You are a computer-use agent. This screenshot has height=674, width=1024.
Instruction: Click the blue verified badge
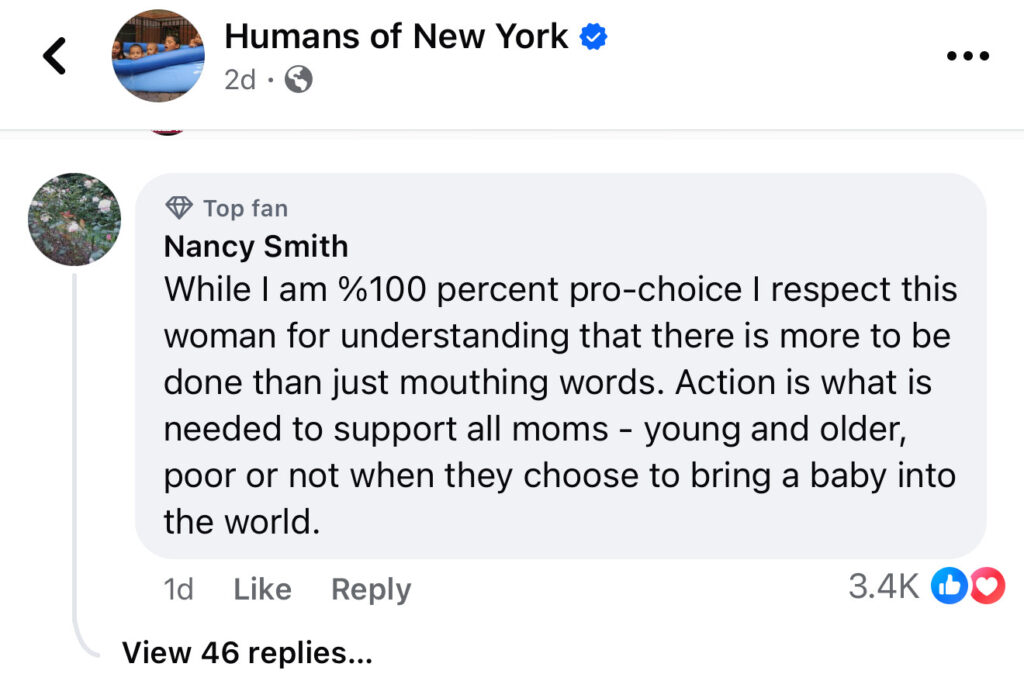click(595, 38)
